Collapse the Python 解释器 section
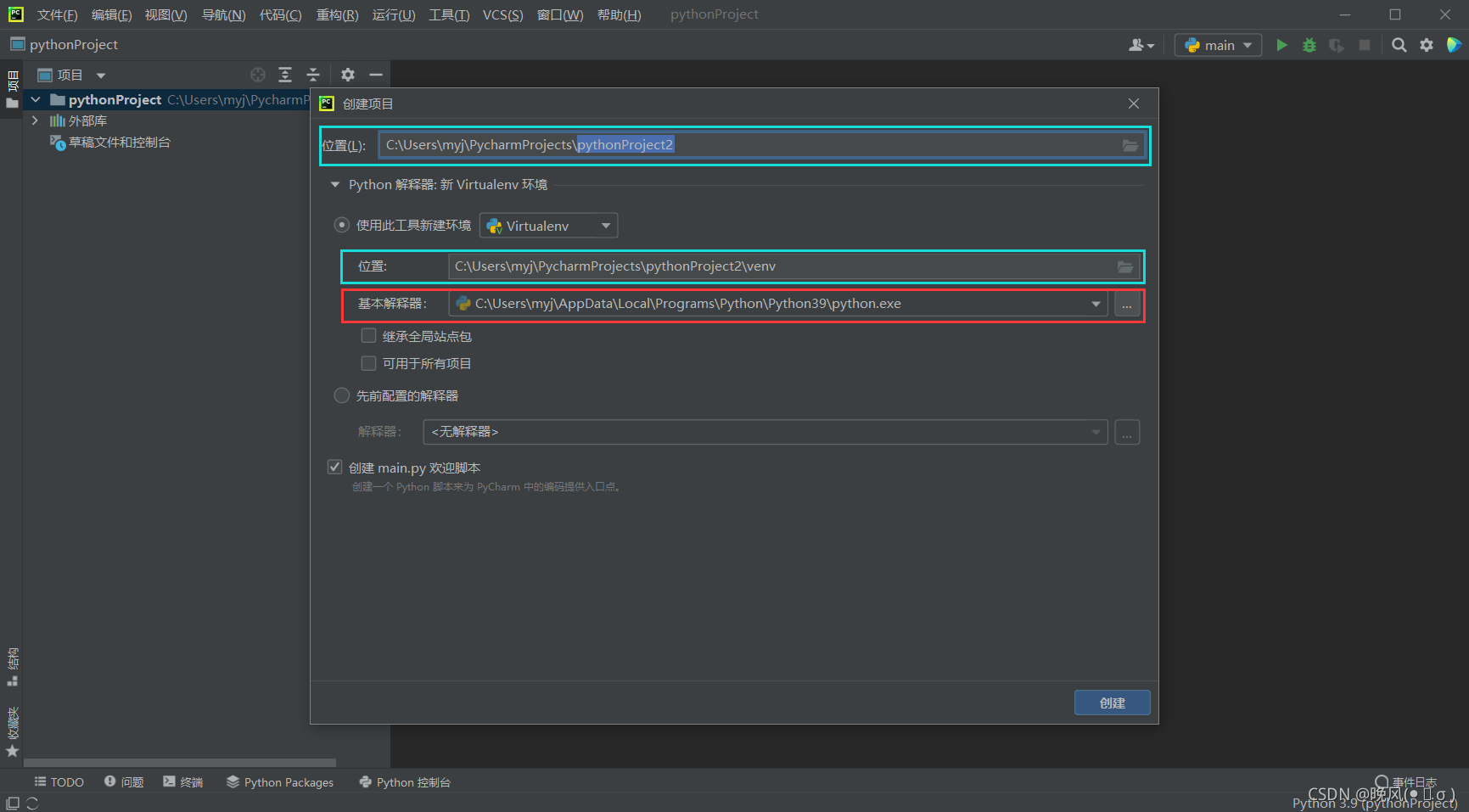Viewport: 1469px width, 812px height. 335,185
